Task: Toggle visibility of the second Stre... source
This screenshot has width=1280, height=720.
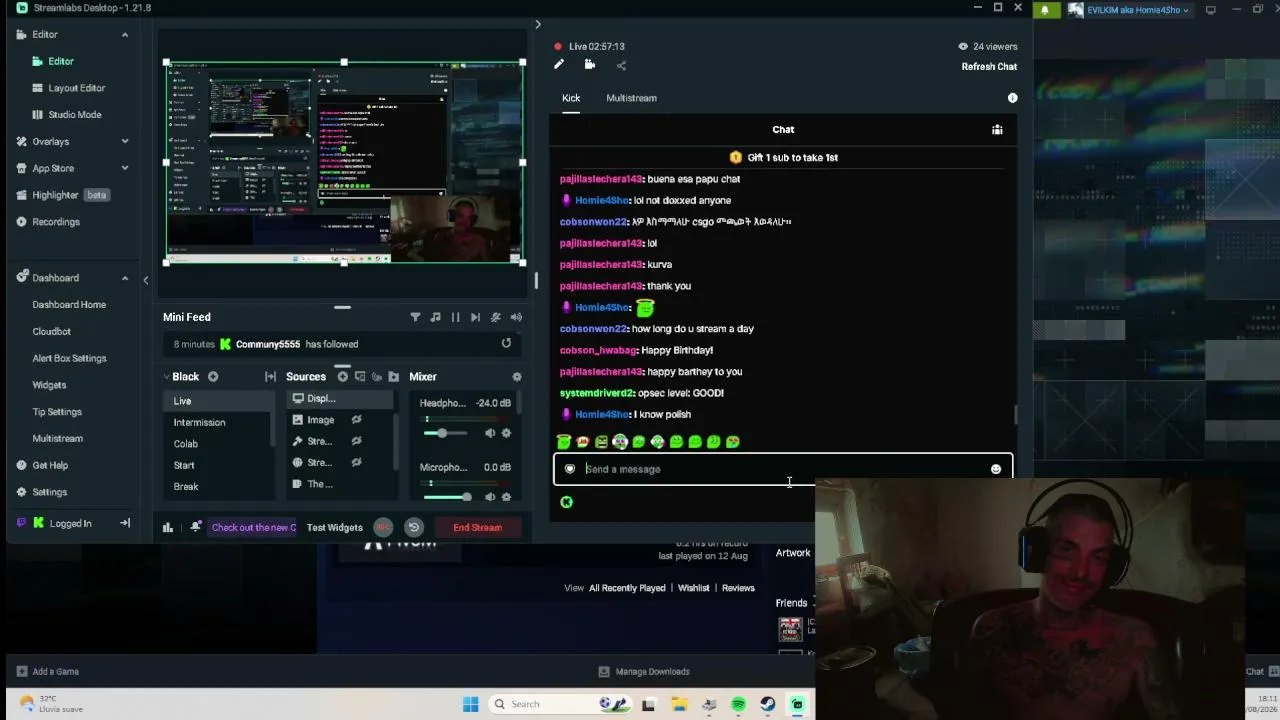Action: (x=356, y=462)
